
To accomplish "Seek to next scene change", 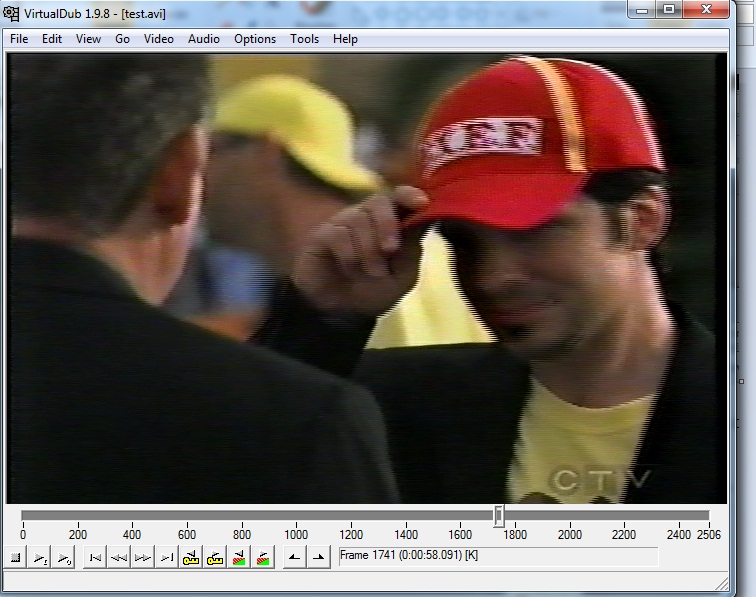I will [263, 557].
